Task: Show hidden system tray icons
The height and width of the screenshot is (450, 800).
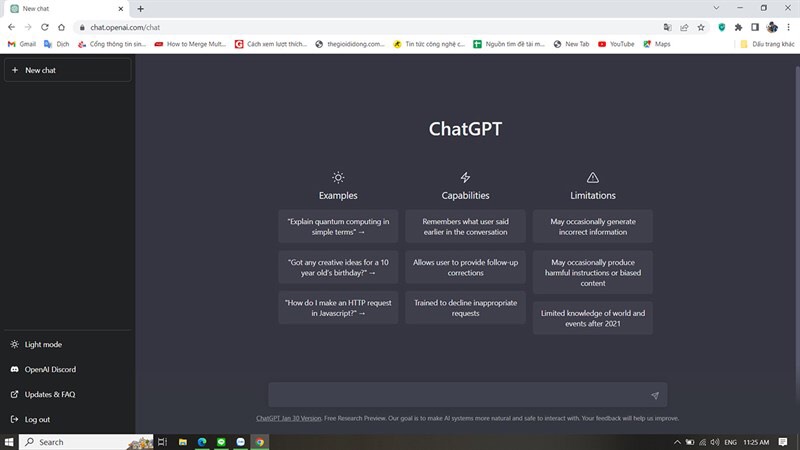Action: (x=677, y=442)
